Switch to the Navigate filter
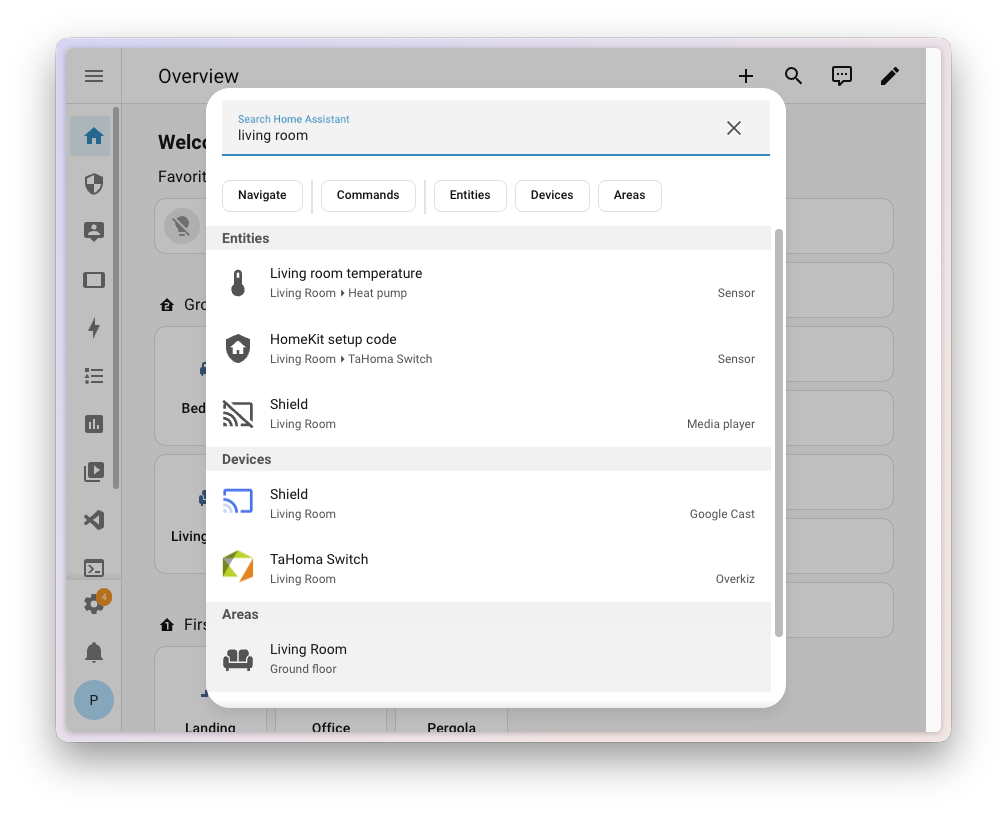 tap(262, 195)
